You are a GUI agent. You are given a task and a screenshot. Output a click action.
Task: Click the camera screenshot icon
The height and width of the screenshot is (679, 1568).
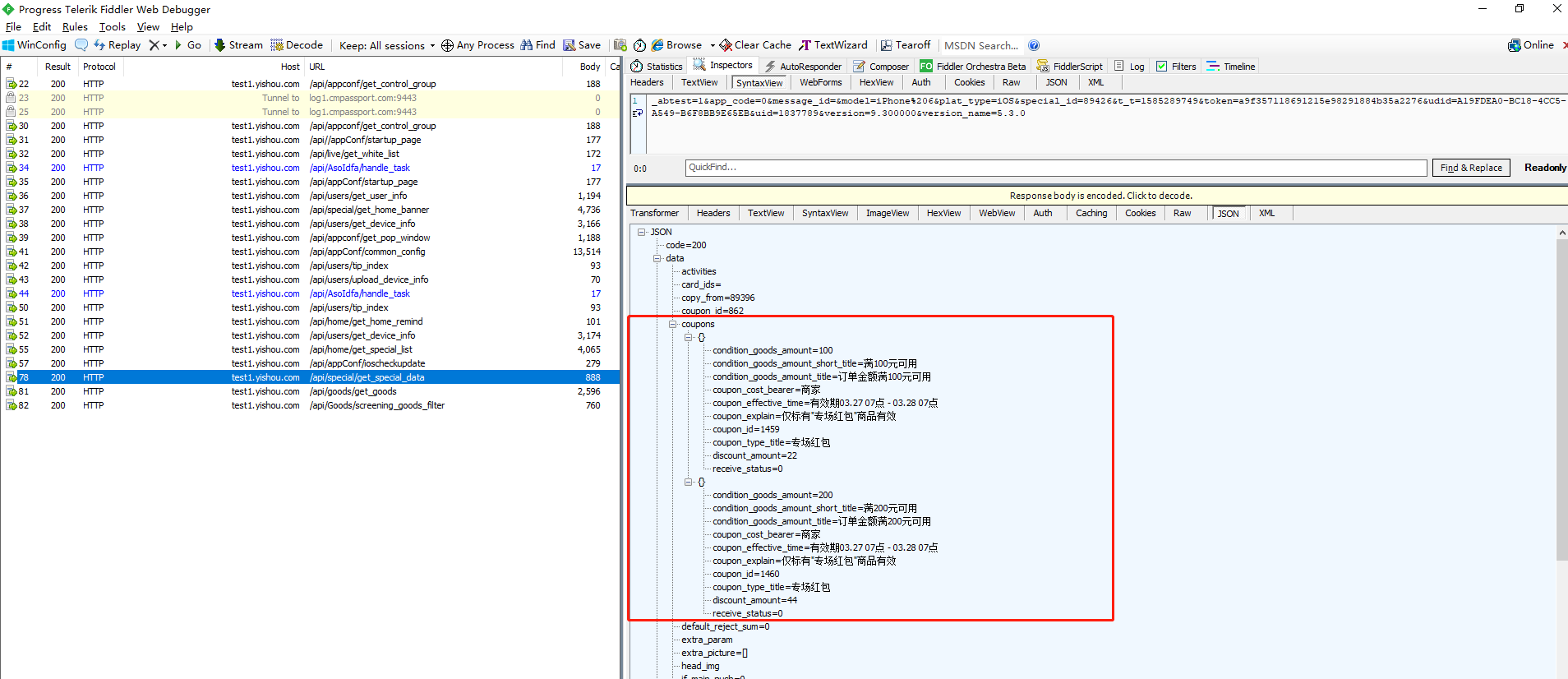pyautogui.click(x=620, y=45)
